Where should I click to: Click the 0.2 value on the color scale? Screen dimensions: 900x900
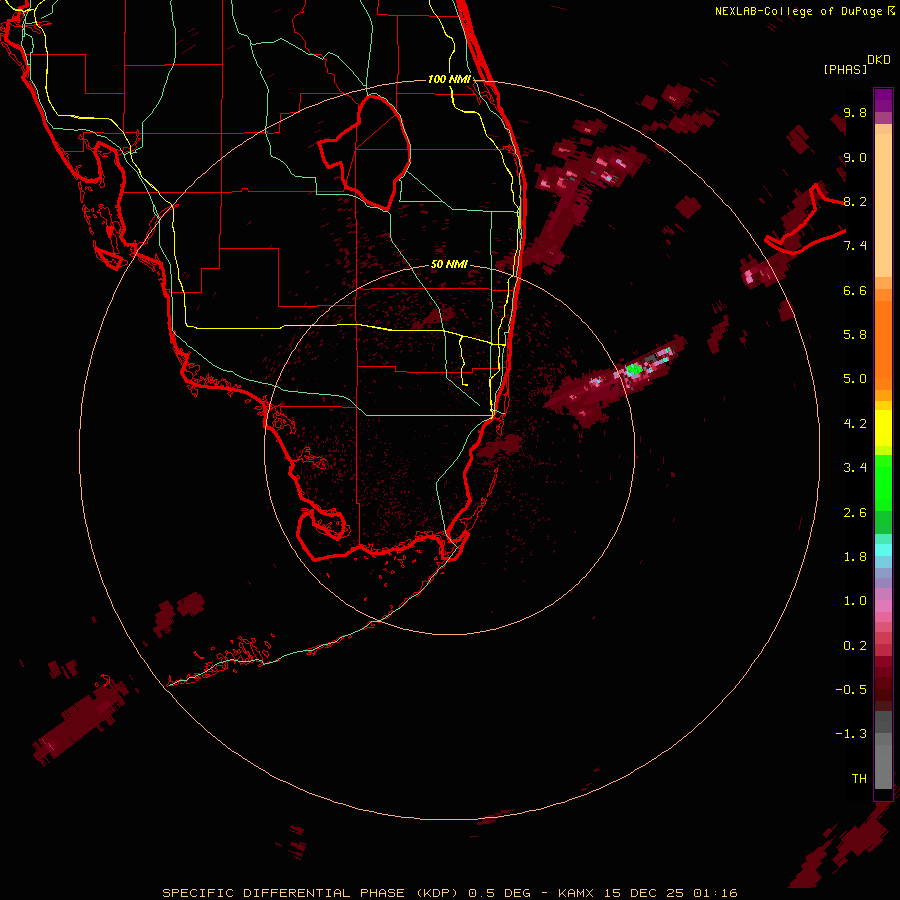click(855, 646)
